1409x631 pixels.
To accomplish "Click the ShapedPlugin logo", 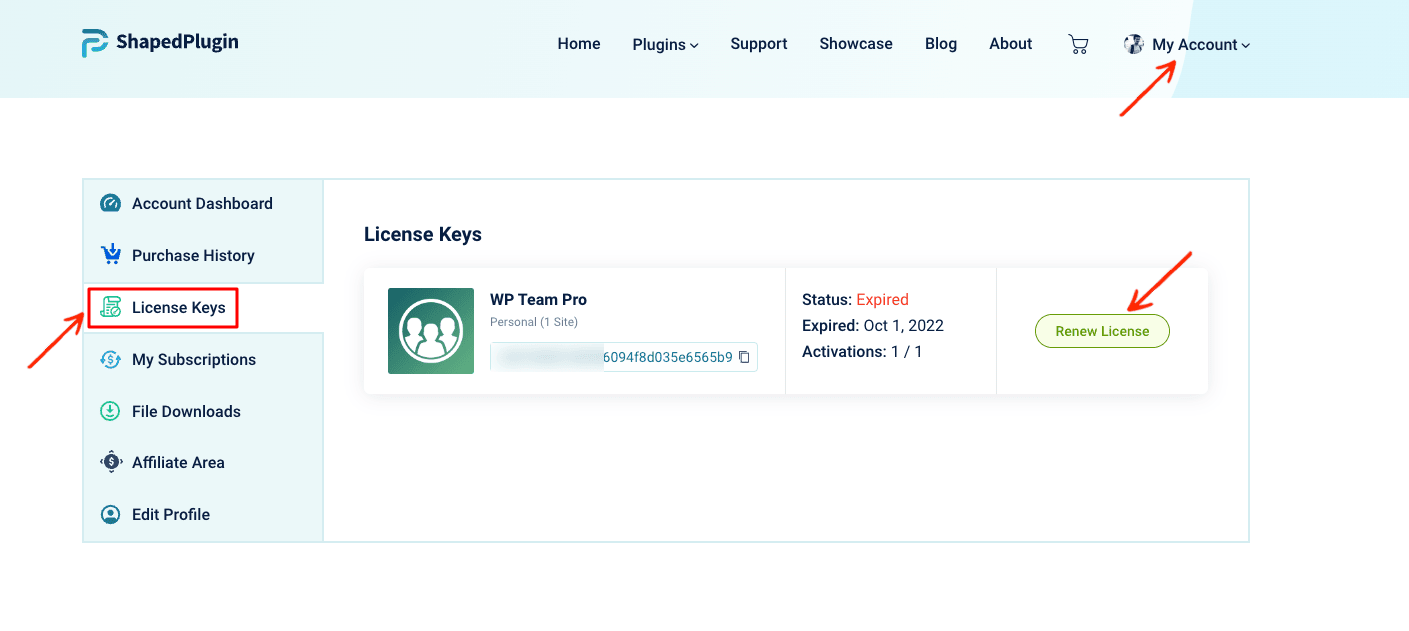I will tap(160, 43).
